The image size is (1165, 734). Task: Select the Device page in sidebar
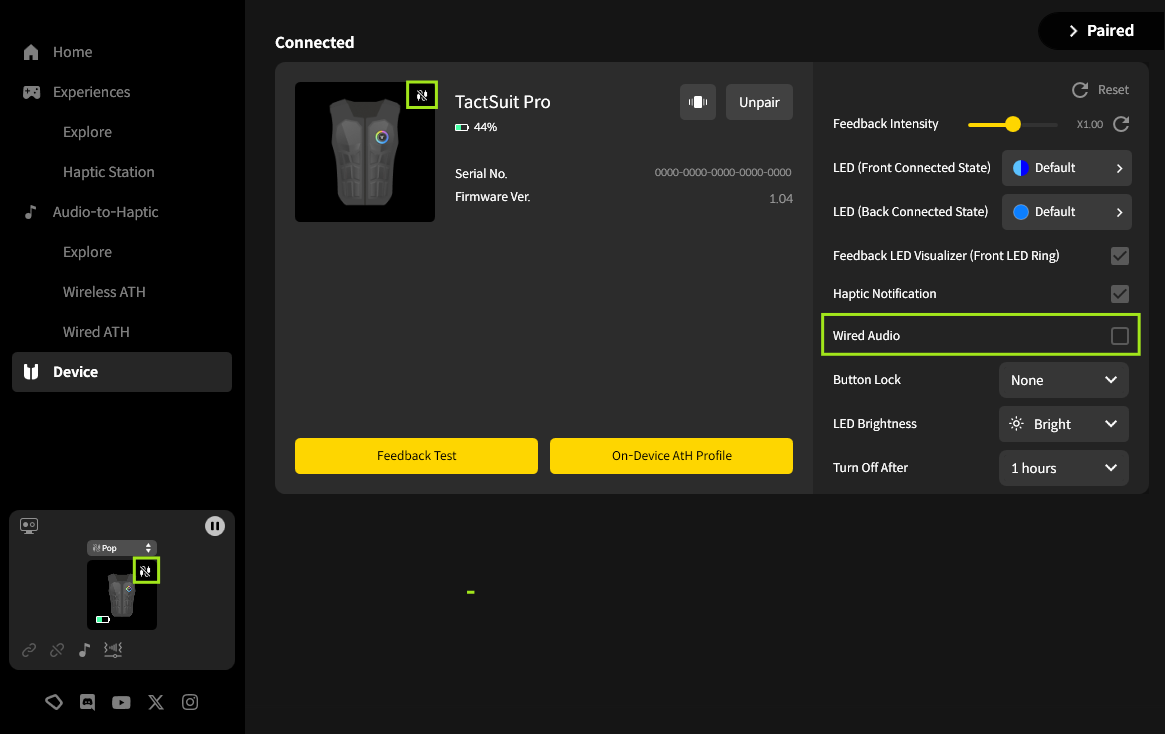tap(122, 372)
